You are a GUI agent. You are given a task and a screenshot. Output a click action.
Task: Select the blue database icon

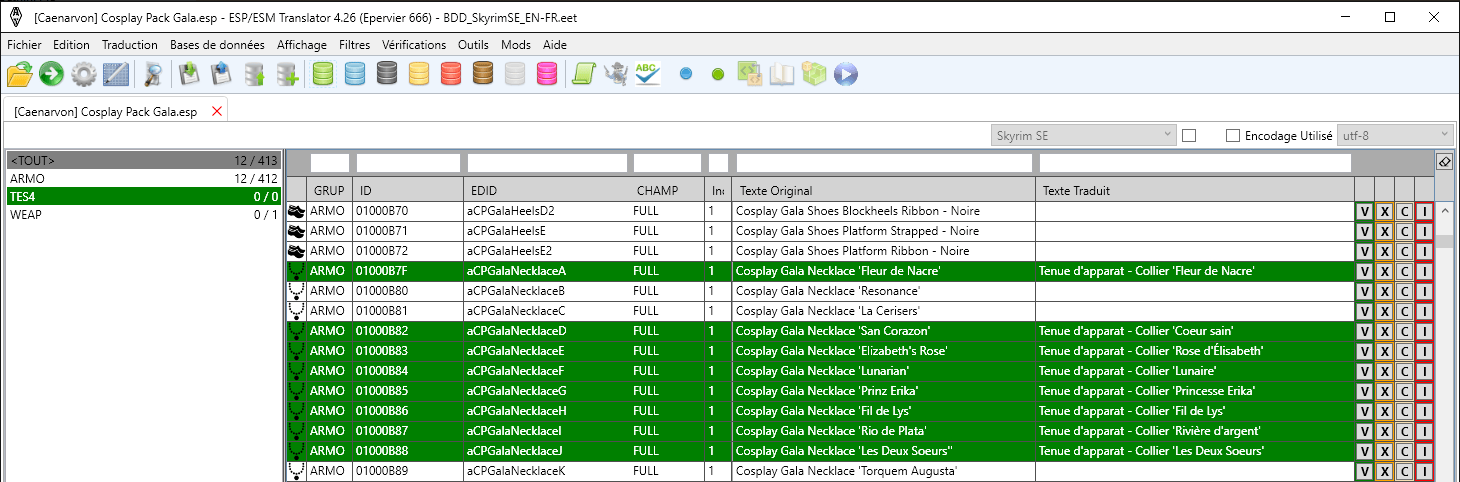click(355, 73)
